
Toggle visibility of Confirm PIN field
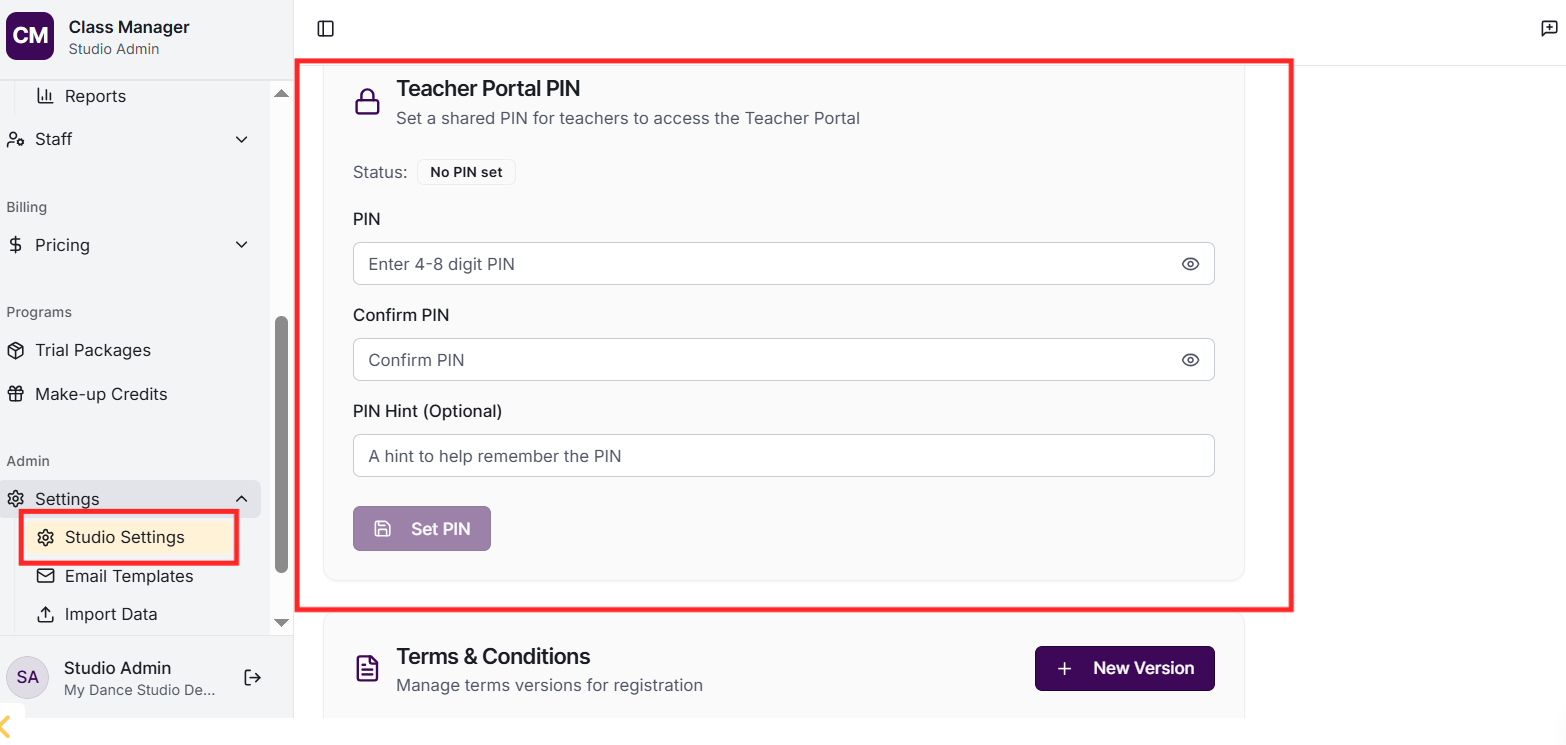click(1190, 360)
